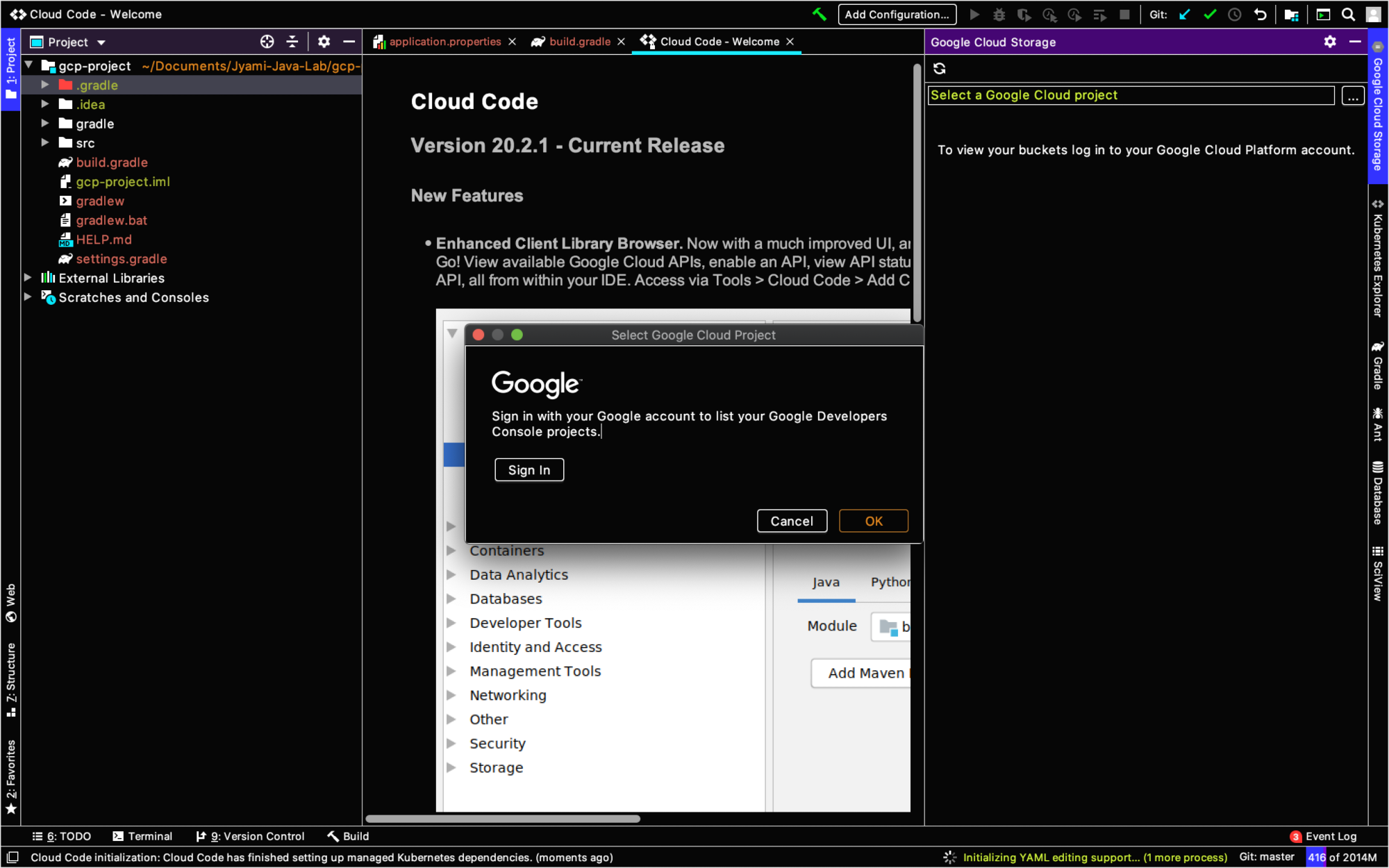The image size is (1389, 868).
Task: Open Cloud Storage panel settings gear
Action: (1329, 42)
